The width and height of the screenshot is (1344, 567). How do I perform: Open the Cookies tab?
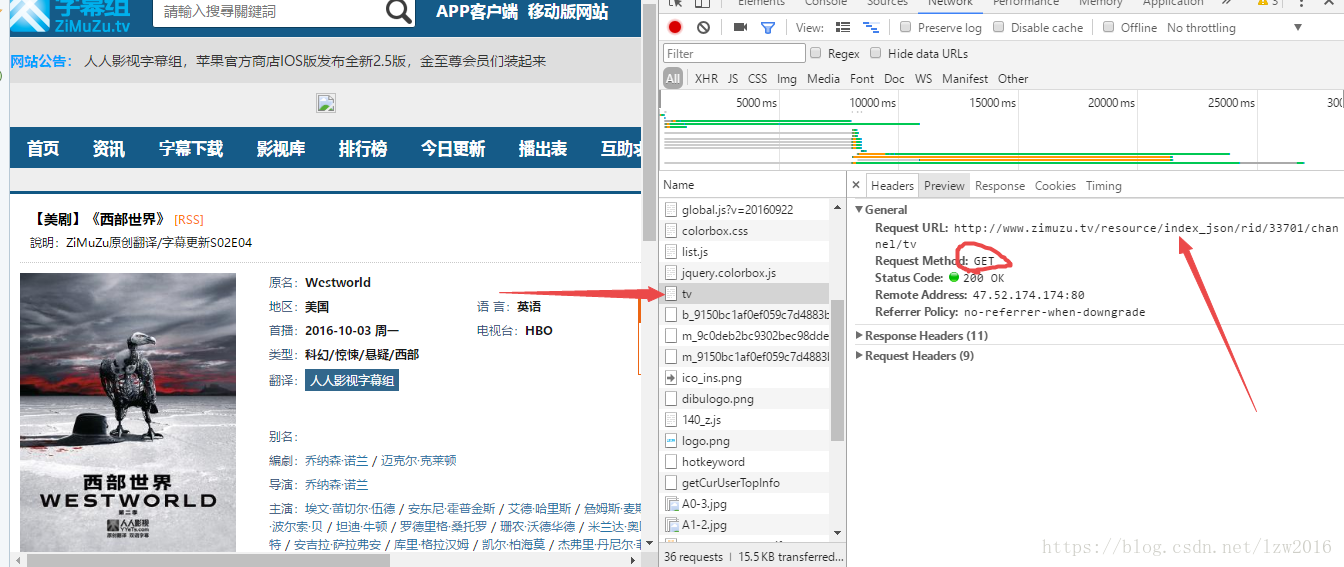pos(1055,186)
